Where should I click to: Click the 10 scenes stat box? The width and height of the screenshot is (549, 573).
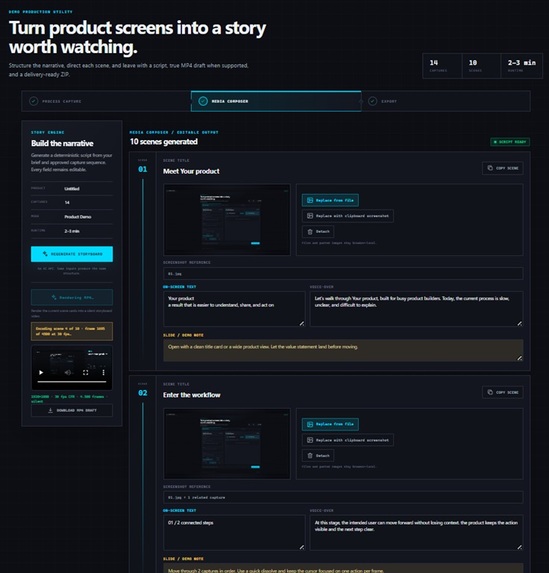click(481, 66)
